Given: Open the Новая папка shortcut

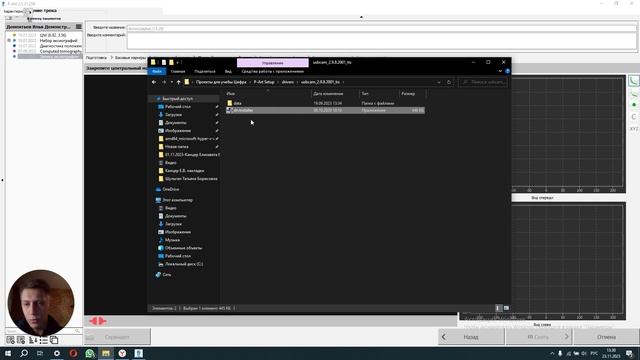Looking at the screenshot, I should point(176,147).
